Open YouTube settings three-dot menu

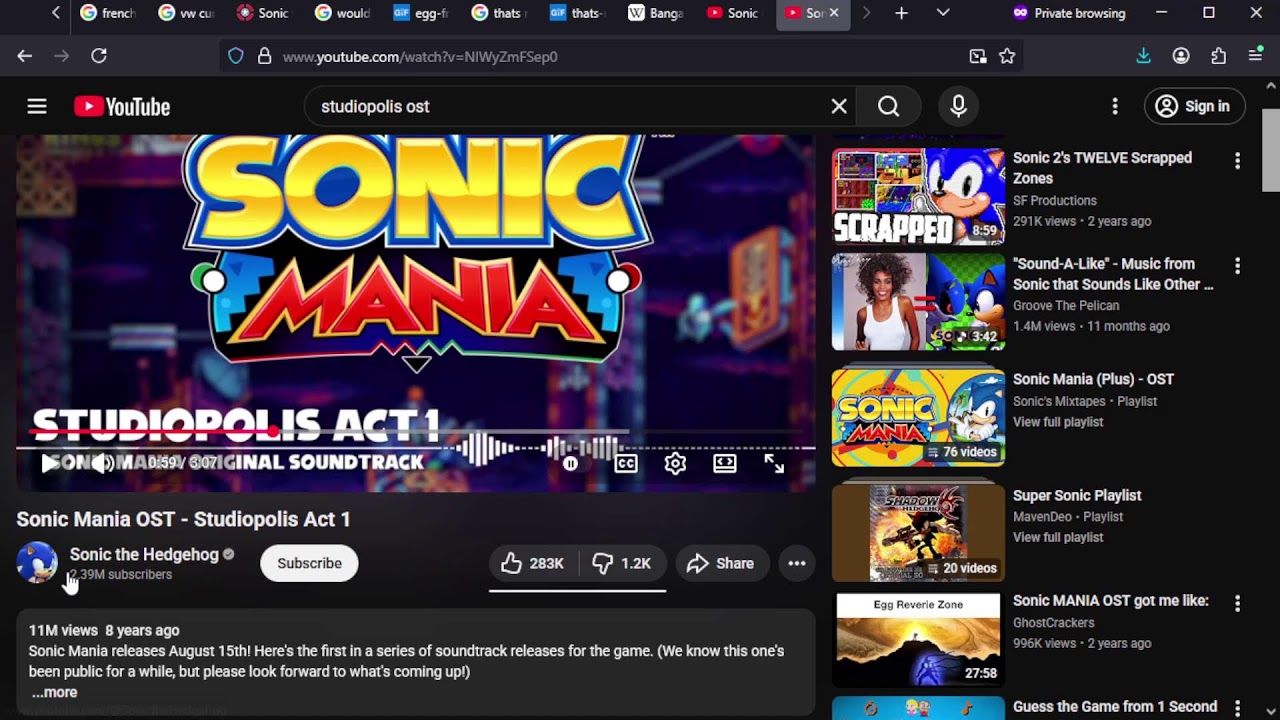click(1115, 106)
